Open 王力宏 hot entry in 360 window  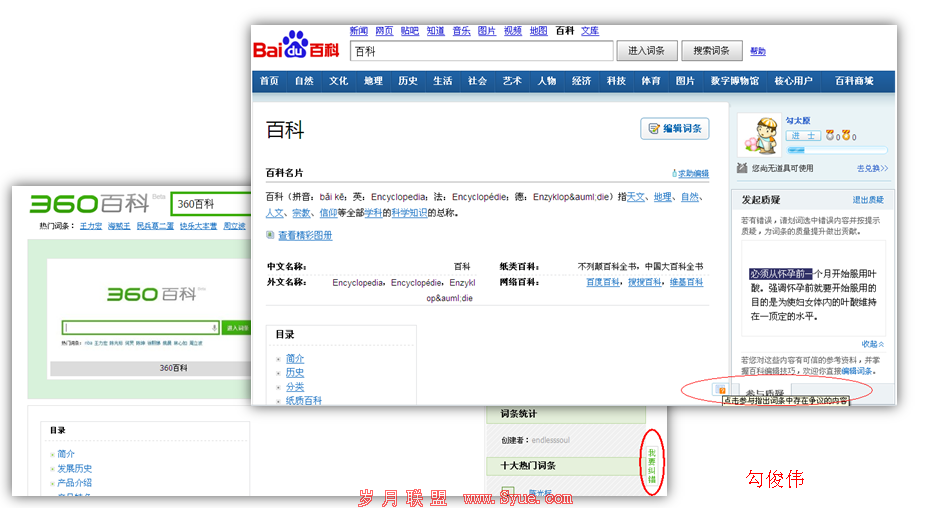point(91,226)
